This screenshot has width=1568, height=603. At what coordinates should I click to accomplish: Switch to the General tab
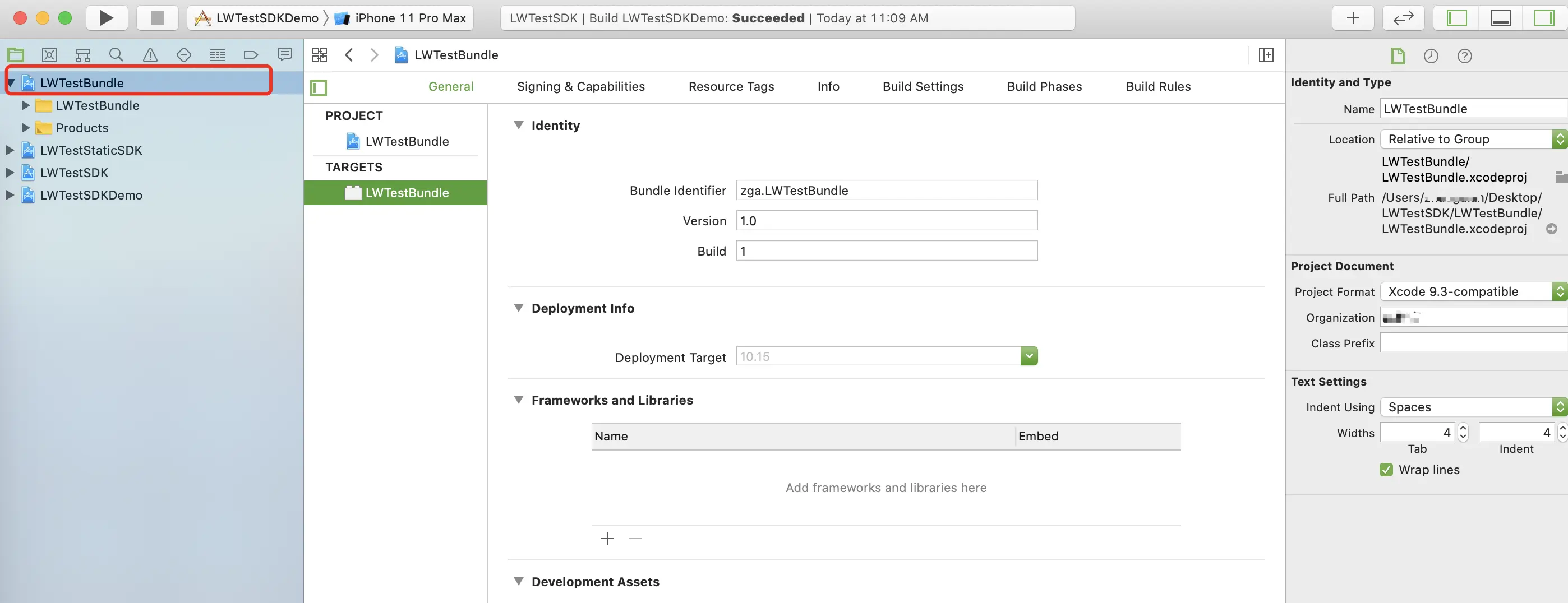451,86
